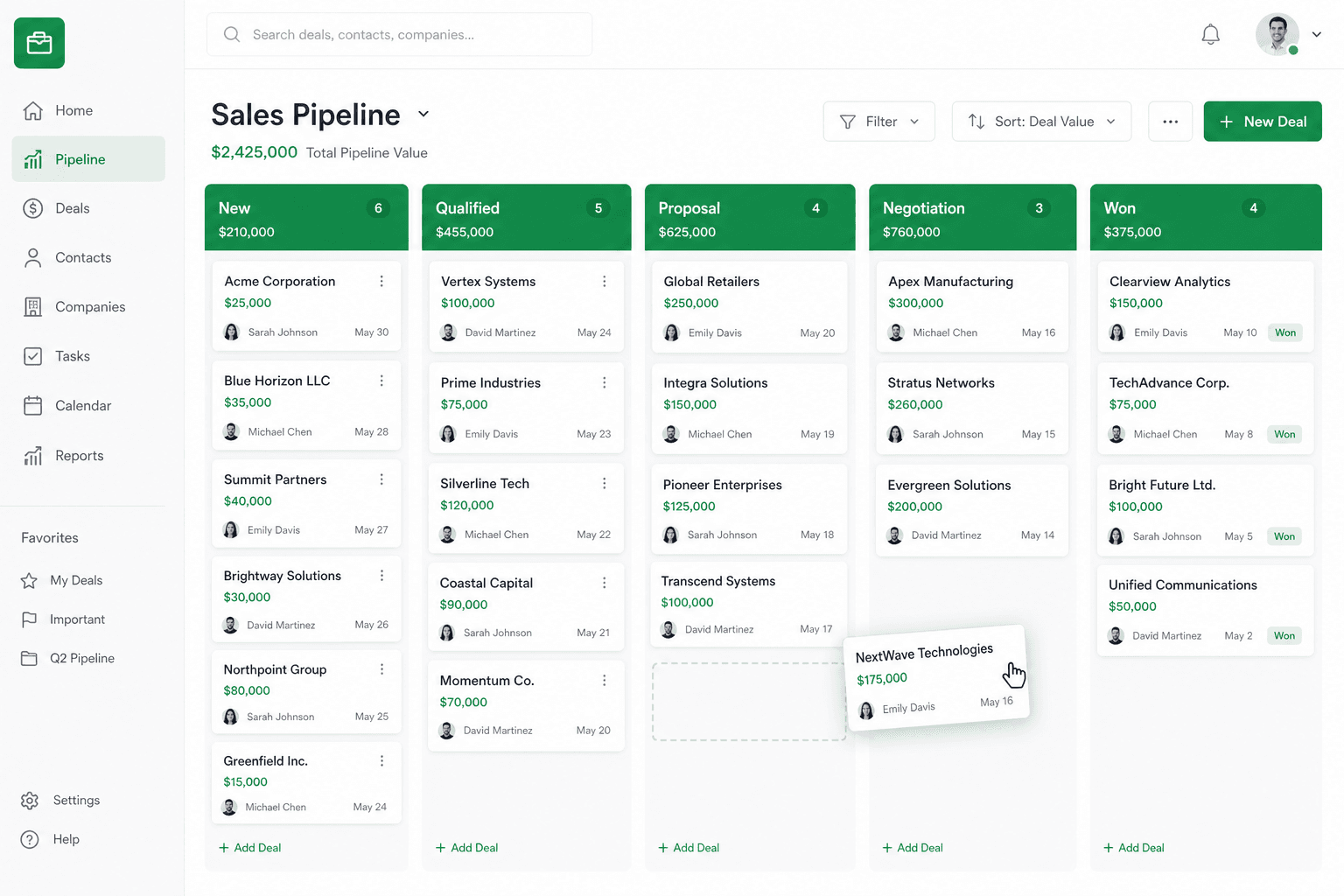
Task: Open the Sort: Deal Value dropdown
Action: click(x=1041, y=122)
